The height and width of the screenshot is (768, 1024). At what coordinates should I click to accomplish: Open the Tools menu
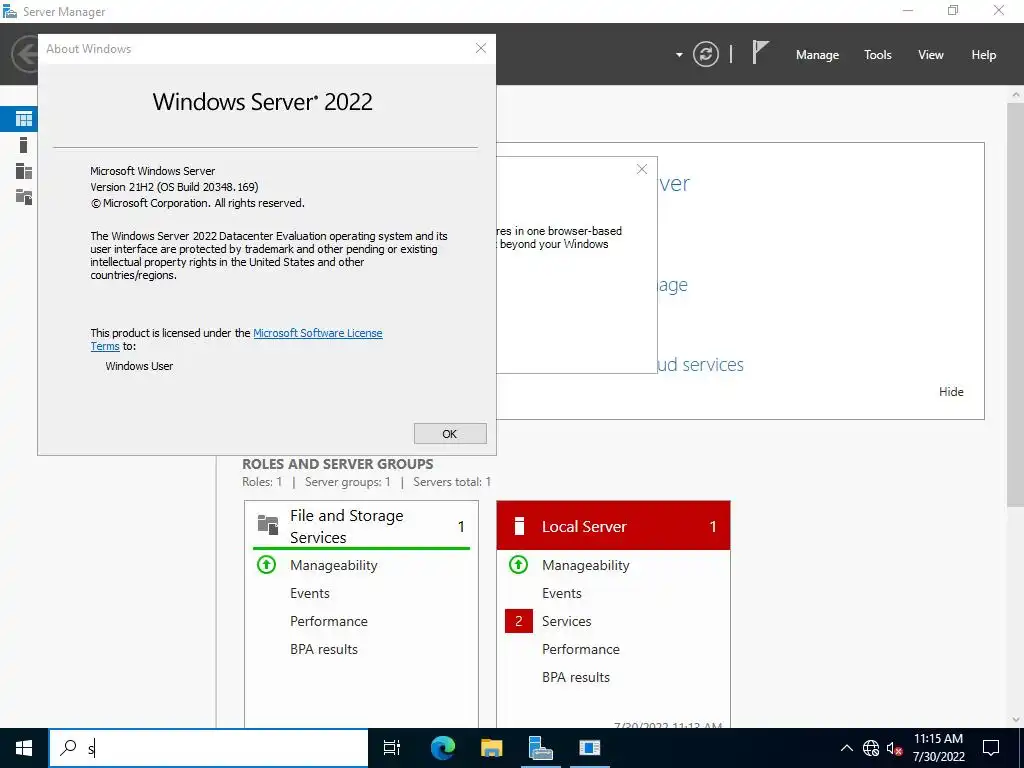tap(877, 55)
